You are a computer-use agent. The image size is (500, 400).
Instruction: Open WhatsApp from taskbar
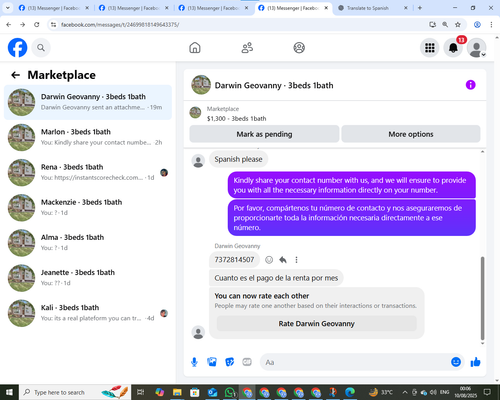230,392
